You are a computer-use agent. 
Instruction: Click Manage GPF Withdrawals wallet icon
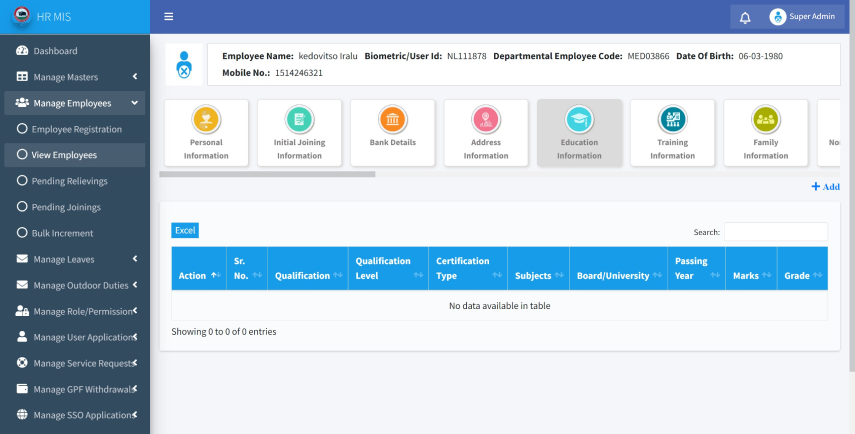22,389
